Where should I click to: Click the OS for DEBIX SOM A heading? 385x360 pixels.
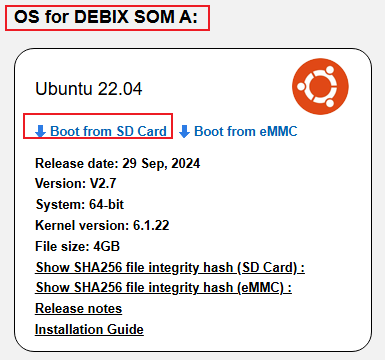click(x=106, y=17)
